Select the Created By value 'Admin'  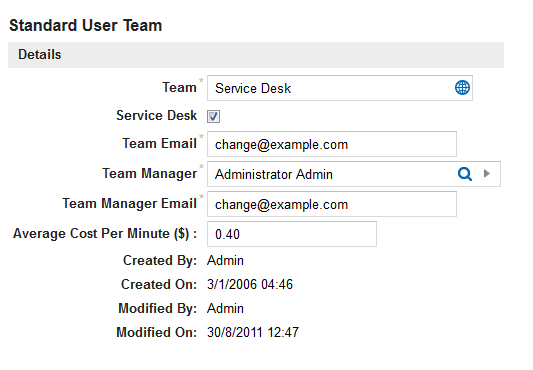tap(225, 260)
